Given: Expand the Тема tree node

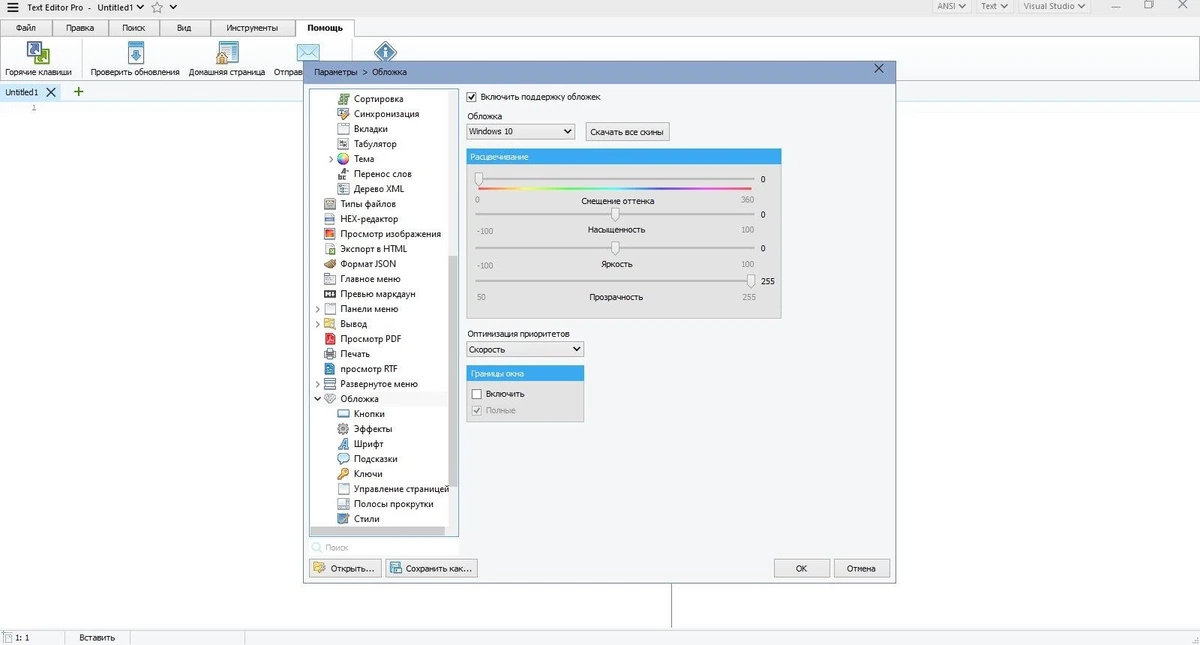Looking at the screenshot, I should click(331, 159).
